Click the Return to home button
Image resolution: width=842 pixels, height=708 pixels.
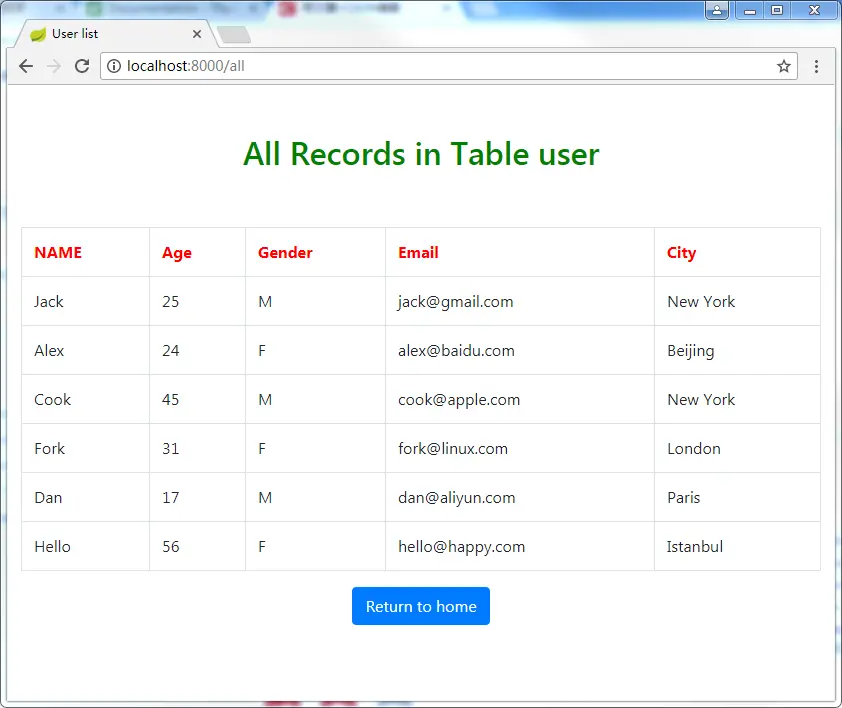click(x=421, y=606)
